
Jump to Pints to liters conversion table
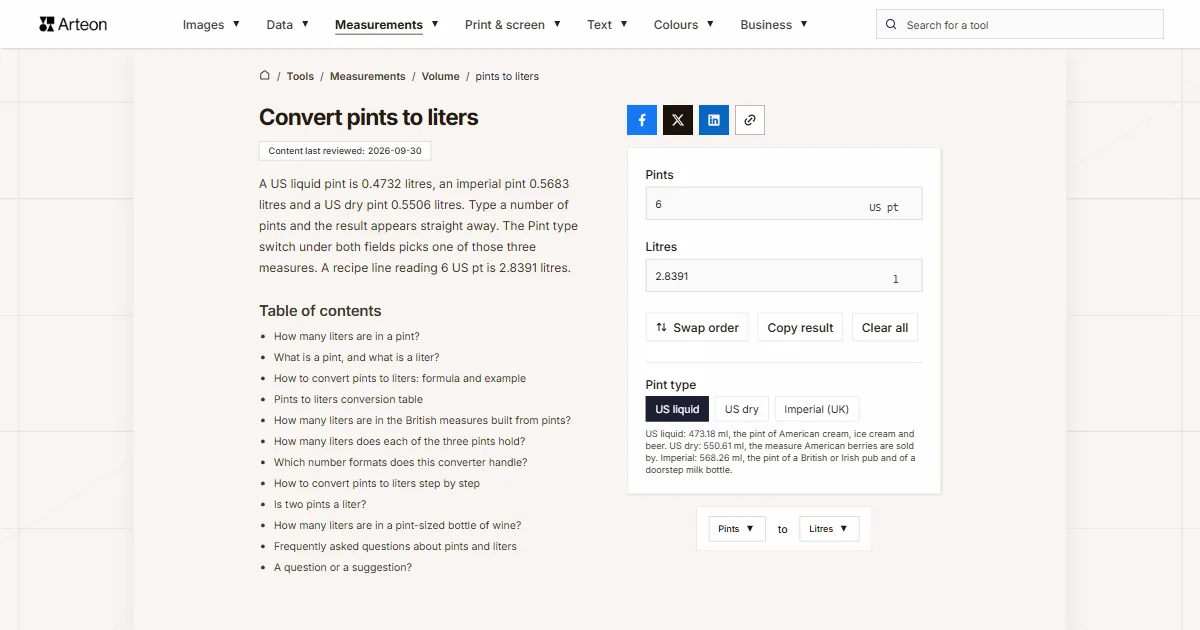click(x=348, y=399)
